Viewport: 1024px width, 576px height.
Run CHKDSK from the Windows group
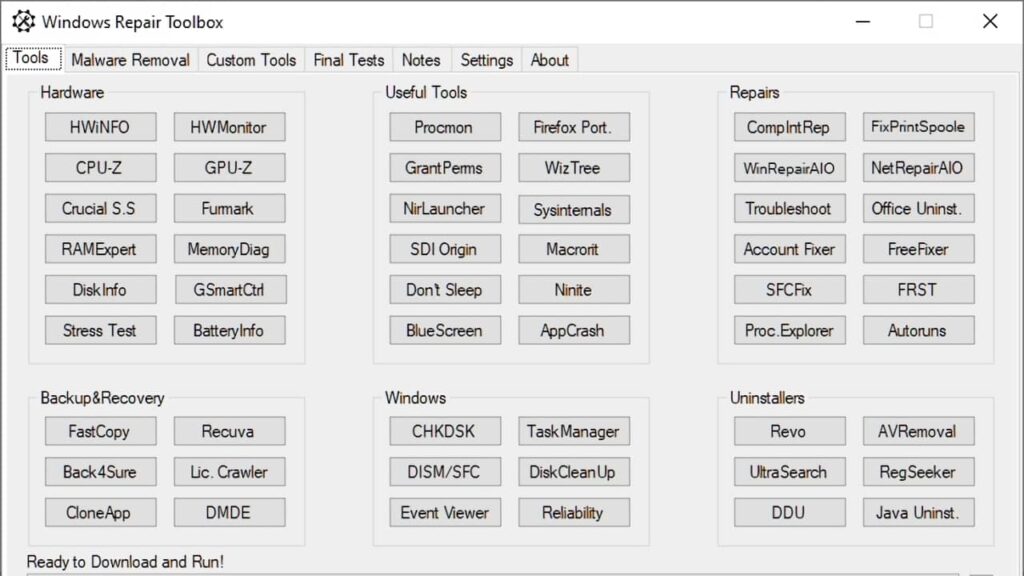(x=444, y=432)
